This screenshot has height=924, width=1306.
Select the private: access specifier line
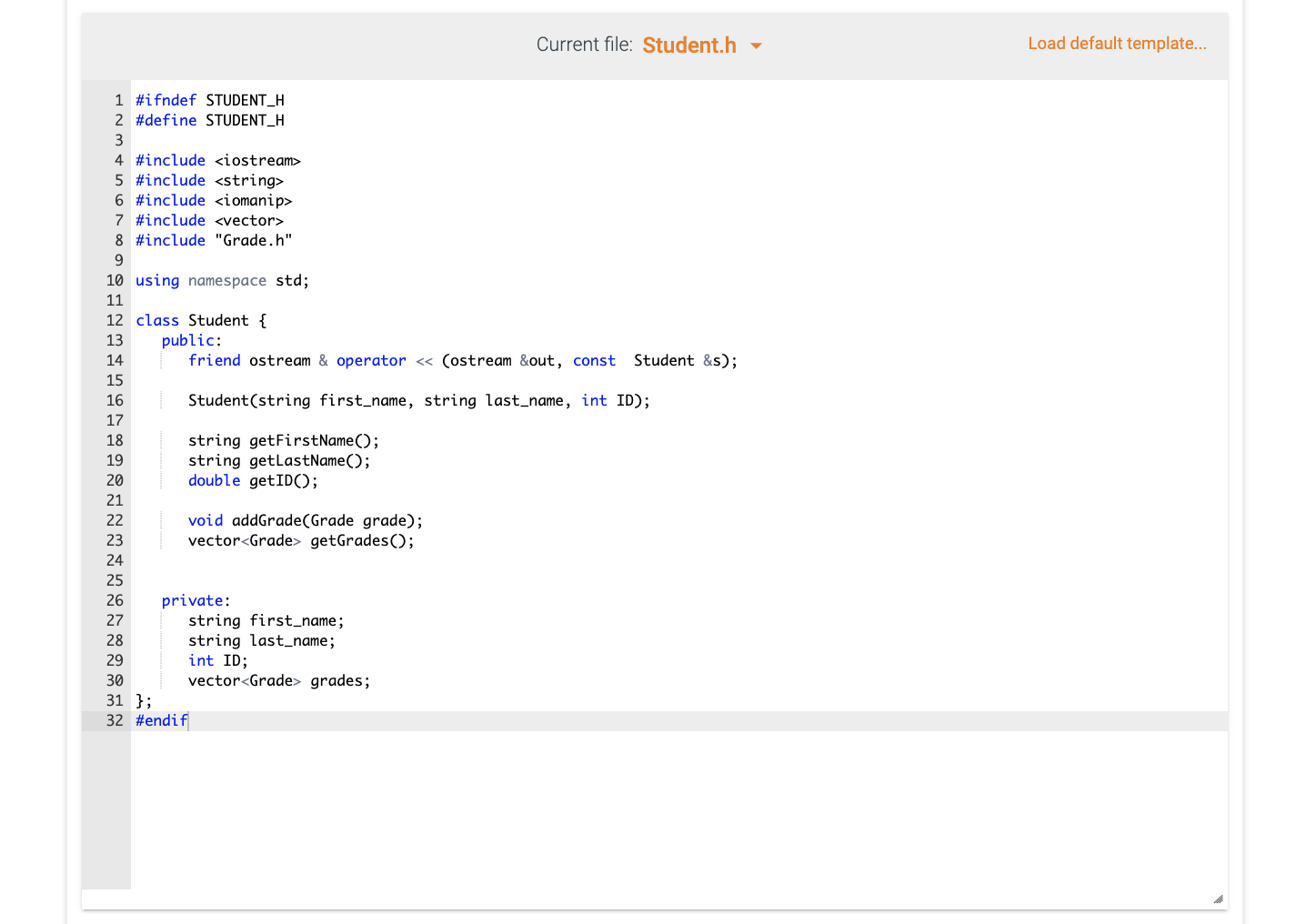pyautogui.click(x=194, y=600)
